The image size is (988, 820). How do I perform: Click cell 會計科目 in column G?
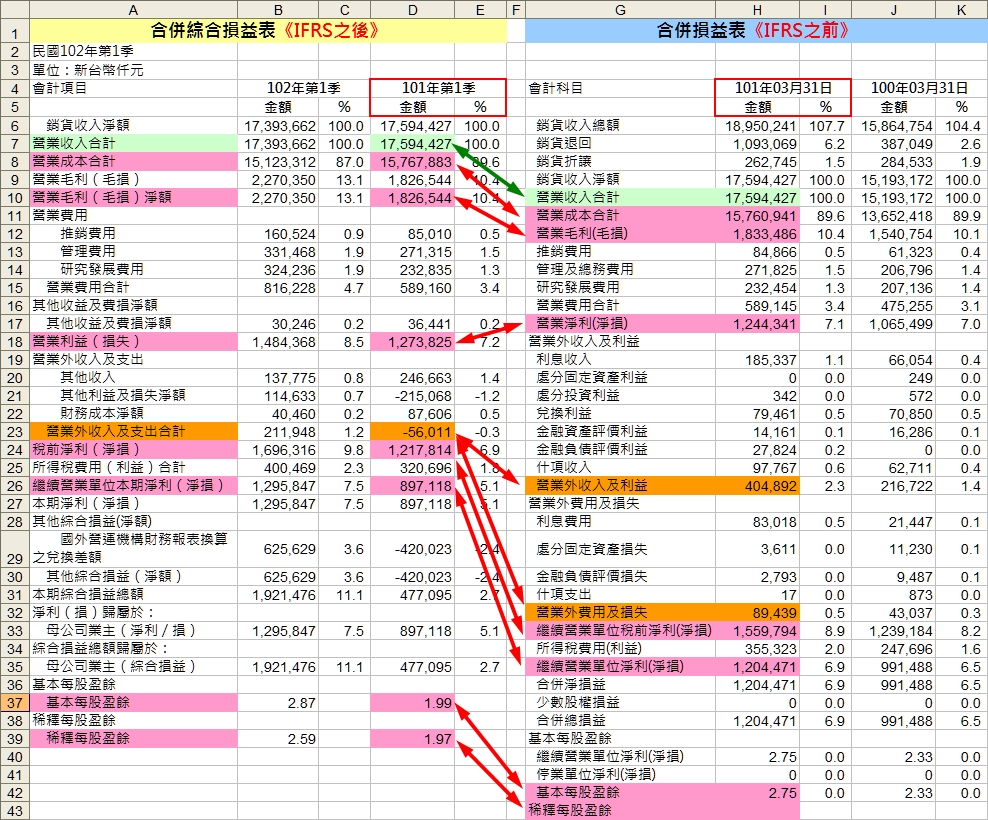620,88
